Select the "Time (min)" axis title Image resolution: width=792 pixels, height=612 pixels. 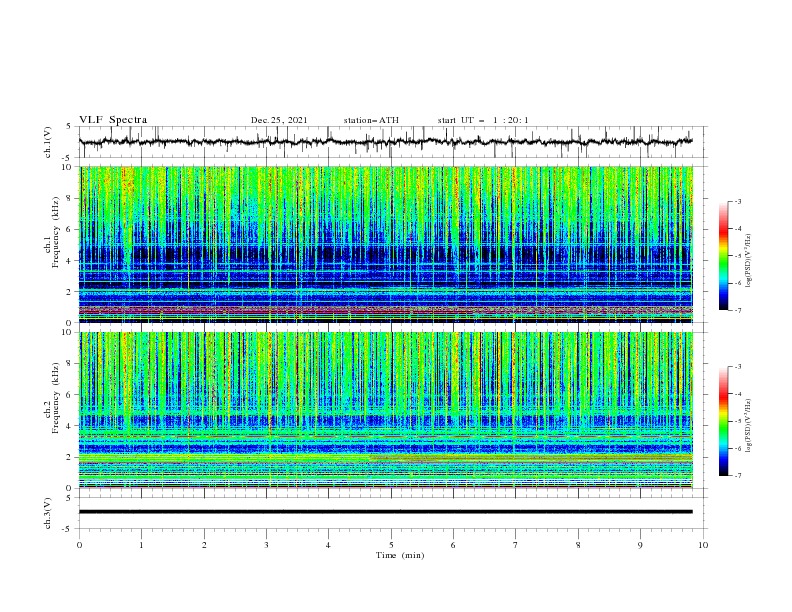[x=400, y=555]
